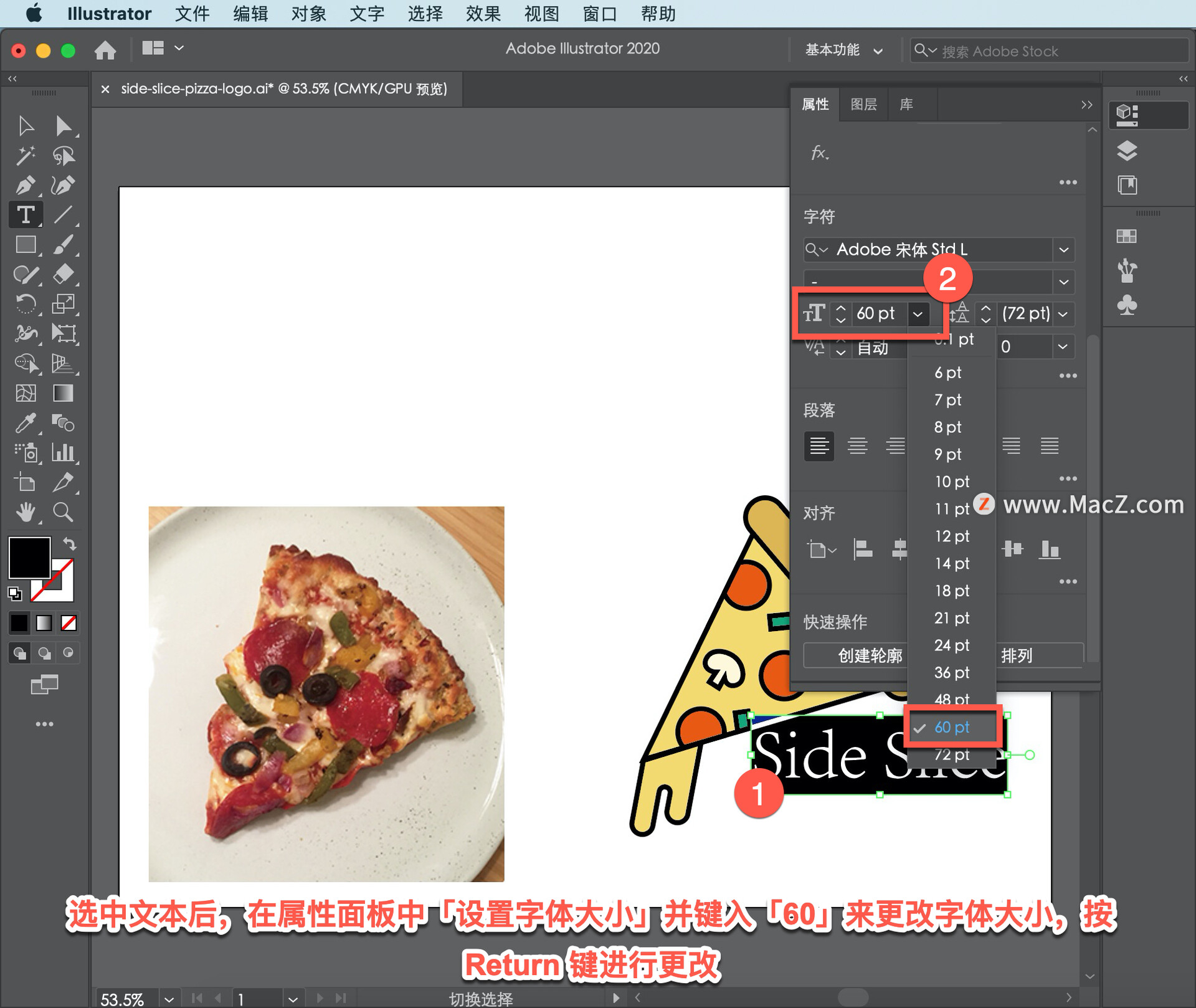Pick the Rectangle tool

click(26, 244)
